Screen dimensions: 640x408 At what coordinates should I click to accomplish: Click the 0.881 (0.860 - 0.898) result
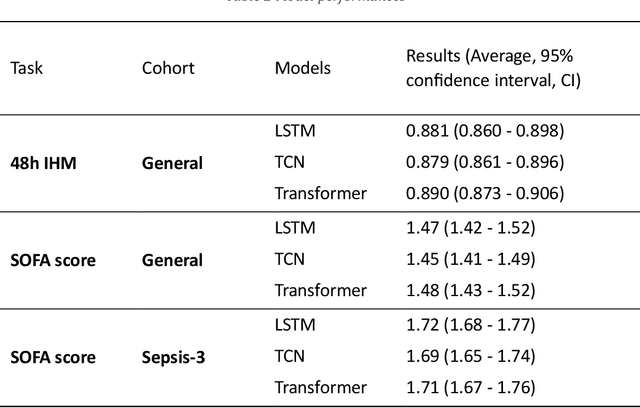(x=485, y=131)
